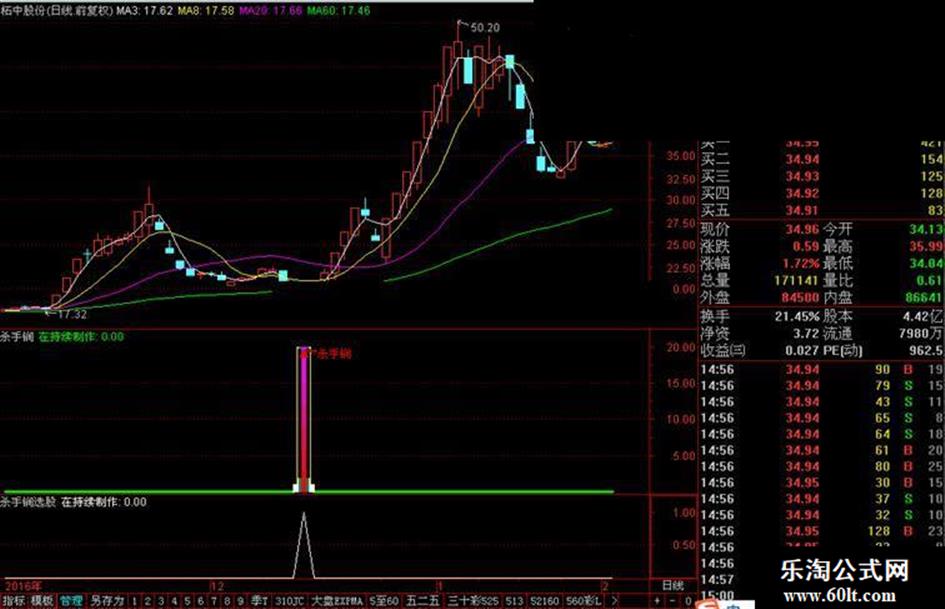
Task: Click the 12 month marker on time axis
Action: [x=217, y=585]
